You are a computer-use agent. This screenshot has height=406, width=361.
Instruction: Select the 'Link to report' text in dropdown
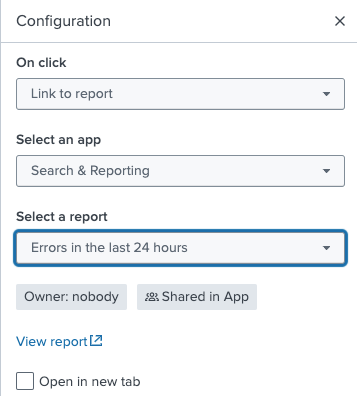[x=72, y=94]
